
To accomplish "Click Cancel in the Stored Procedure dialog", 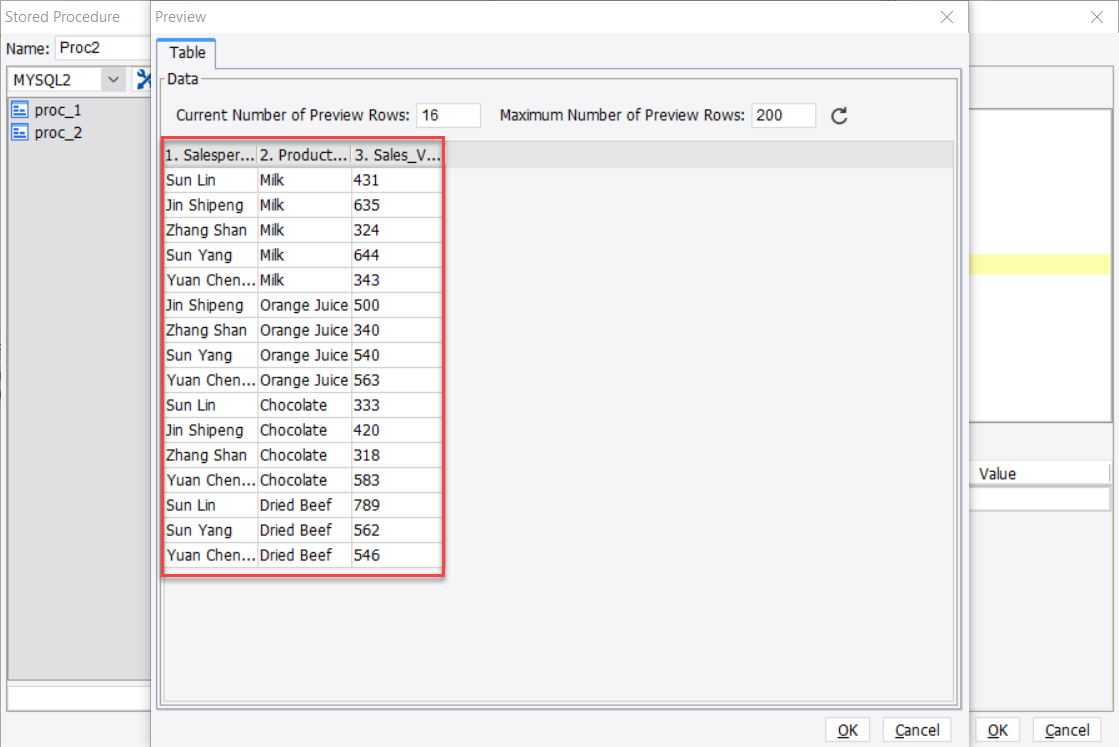I will pos(1066,729).
